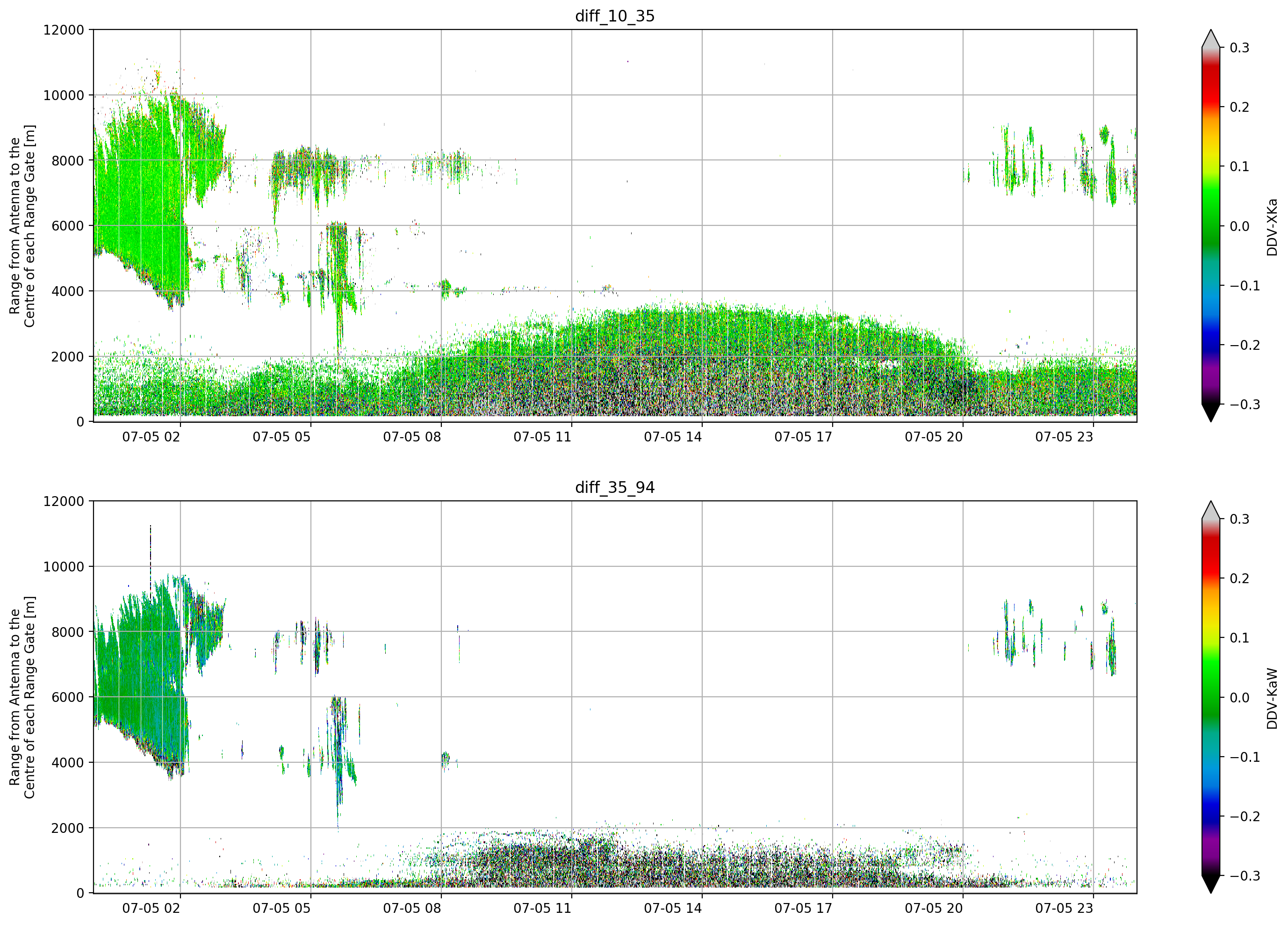Viewport: 1288px width, 925px height.
Task: Click the 07-05 23 x-tick under diff_35_94
Action: tap(1064, 908)
